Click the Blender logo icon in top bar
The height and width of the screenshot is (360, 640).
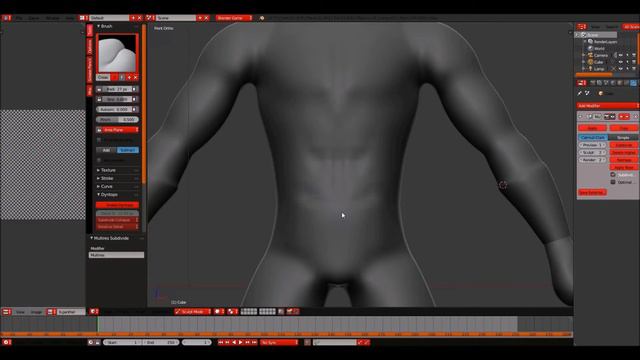tap(262, 18)
